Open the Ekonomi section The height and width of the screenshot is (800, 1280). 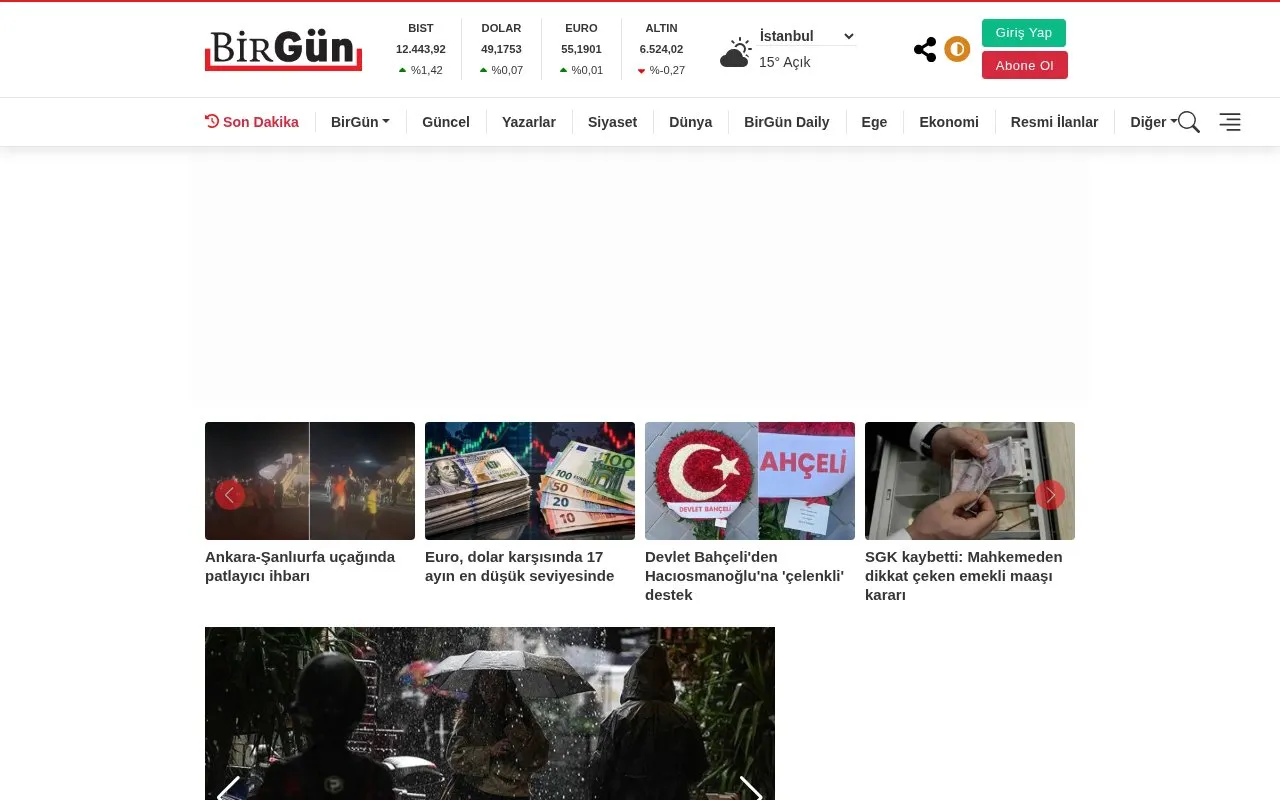949,122
